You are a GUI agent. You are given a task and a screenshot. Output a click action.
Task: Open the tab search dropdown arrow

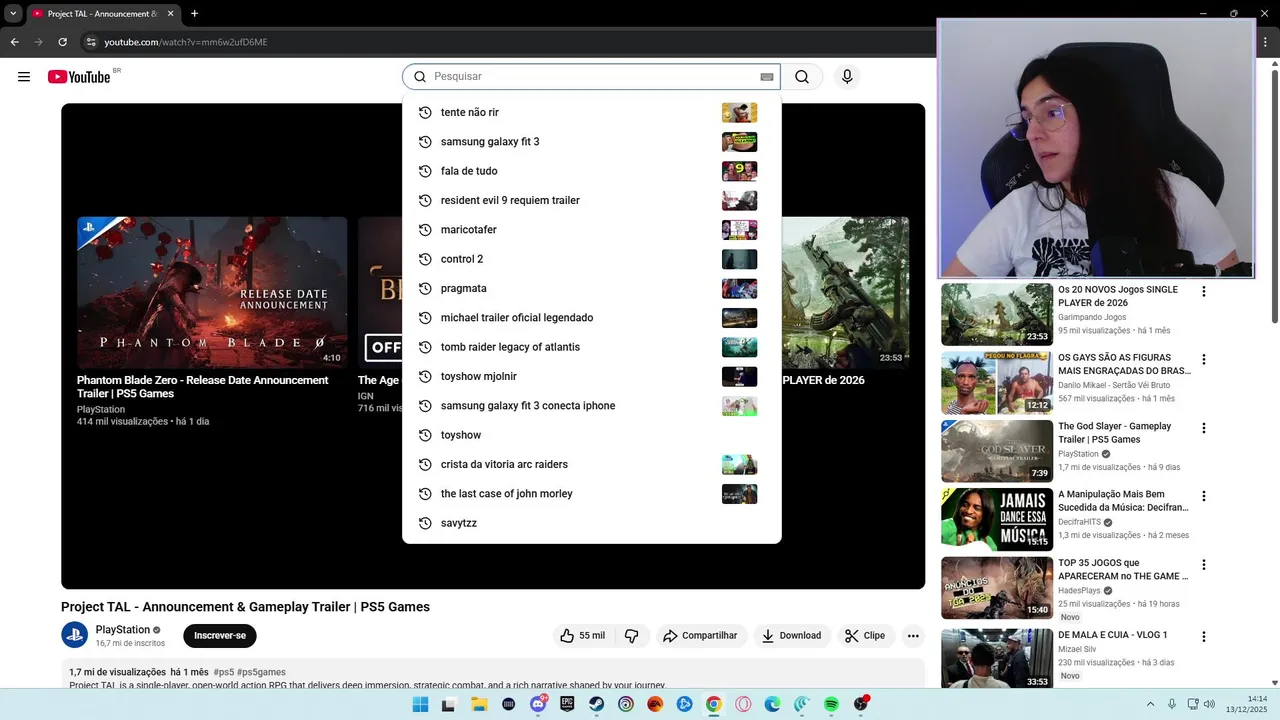[x=13, y=14]
